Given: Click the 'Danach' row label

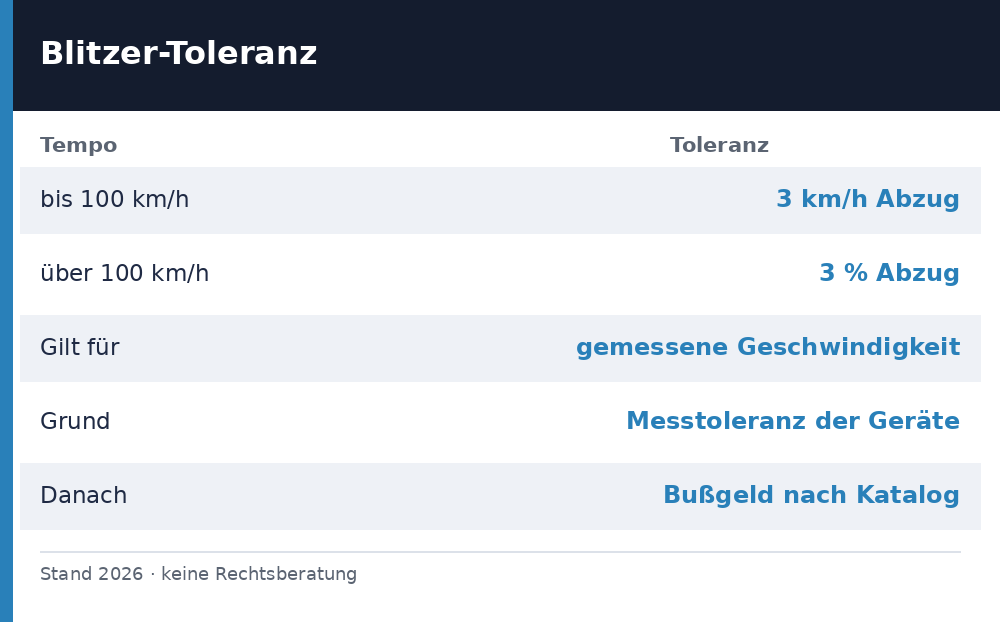Looking at the screenshot, I should (x=84, y=496).
